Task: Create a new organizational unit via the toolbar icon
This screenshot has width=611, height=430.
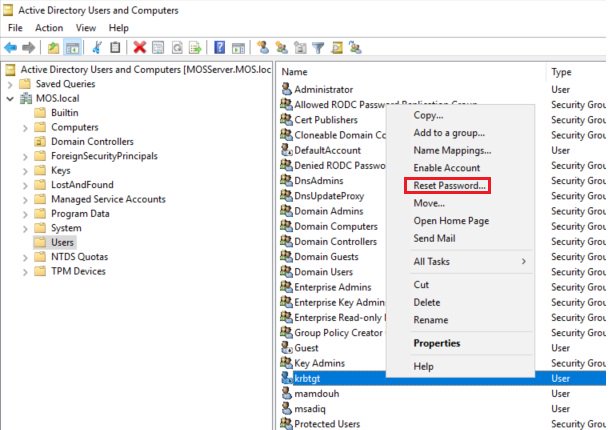Action: coord(300,48)
